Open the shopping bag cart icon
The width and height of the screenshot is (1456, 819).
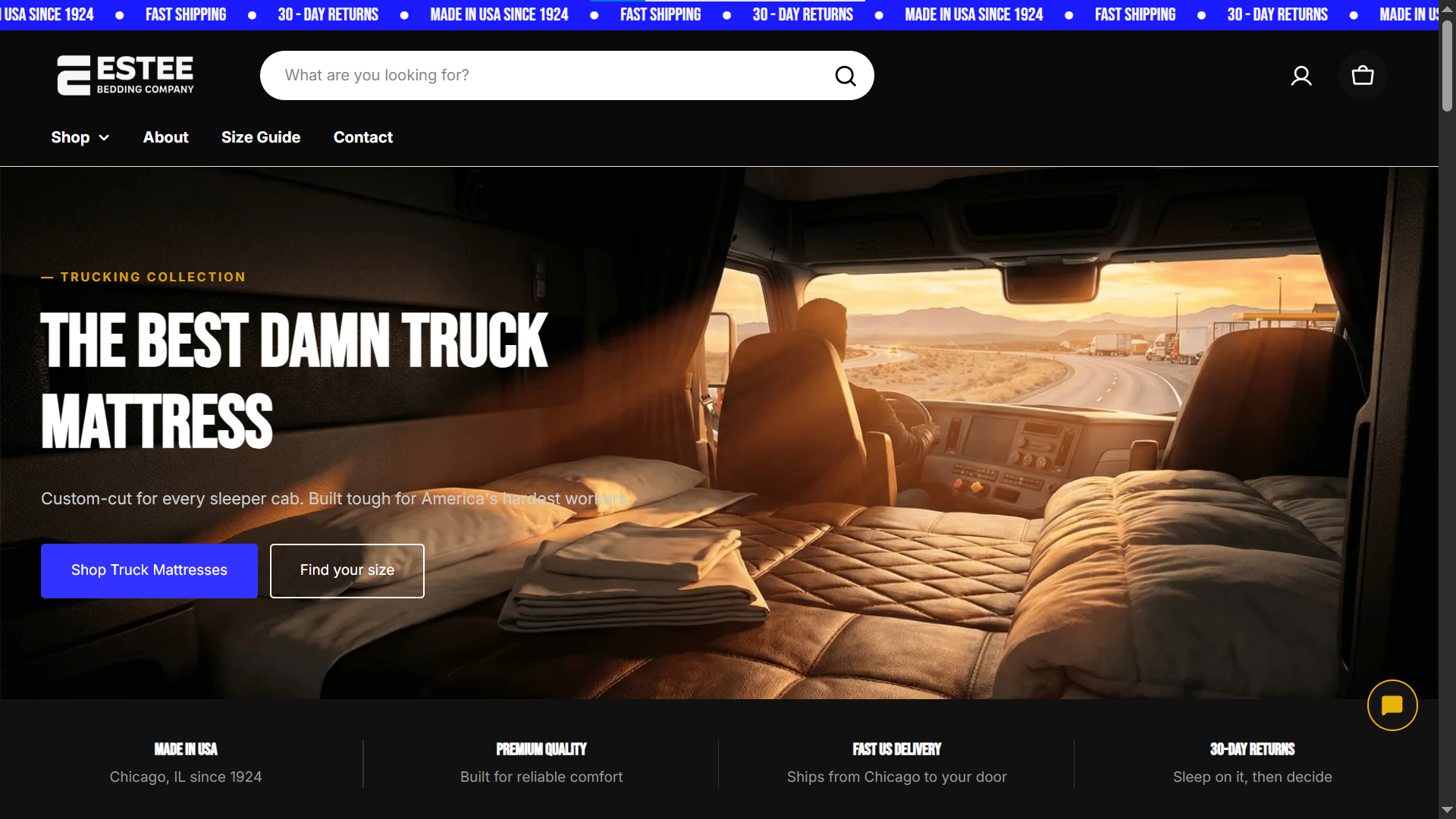[1363, 76]
